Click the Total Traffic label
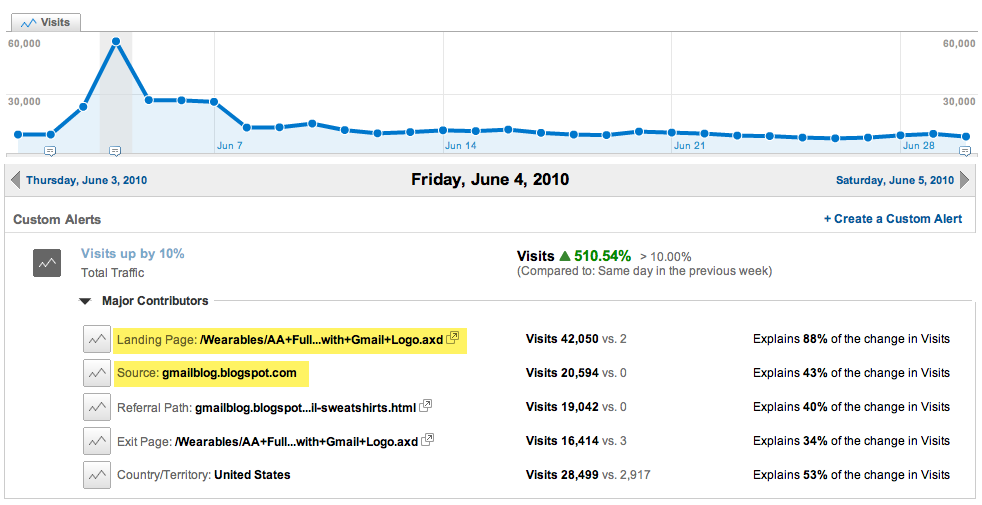Screen dimensions: 982x505 coord(113,273)
